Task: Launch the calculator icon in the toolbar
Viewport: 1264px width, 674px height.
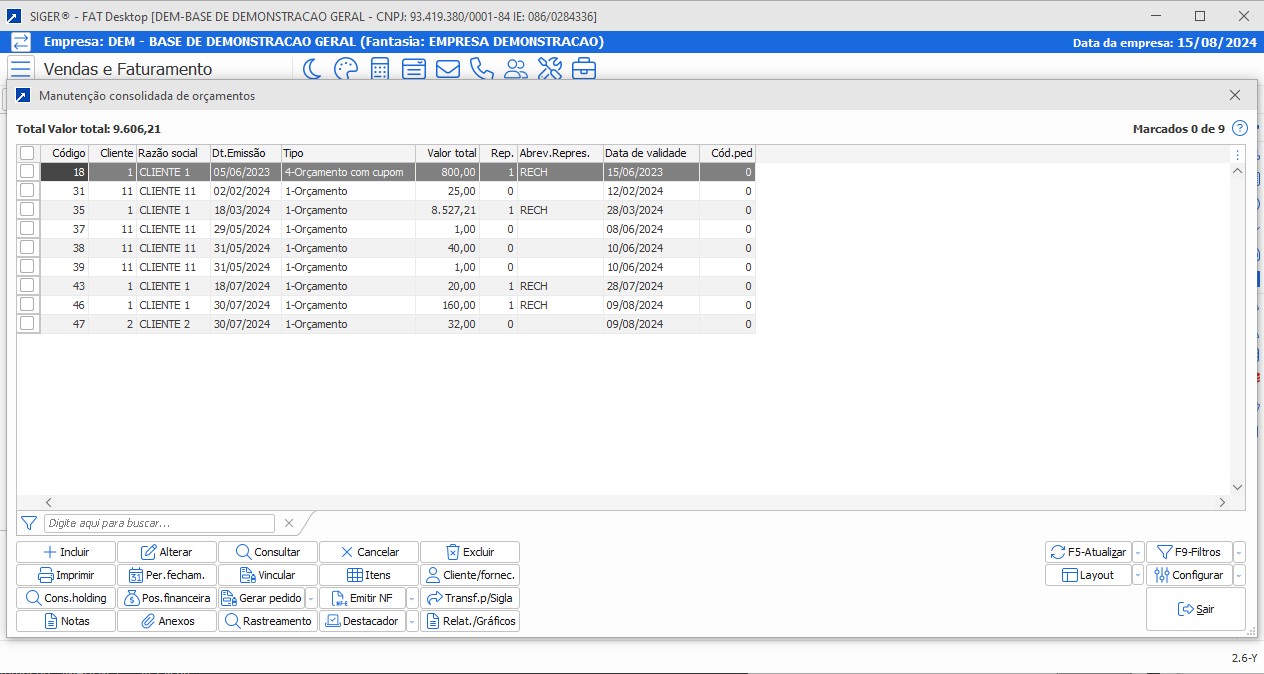Action: pyautogui.click(x=380, y=69)
